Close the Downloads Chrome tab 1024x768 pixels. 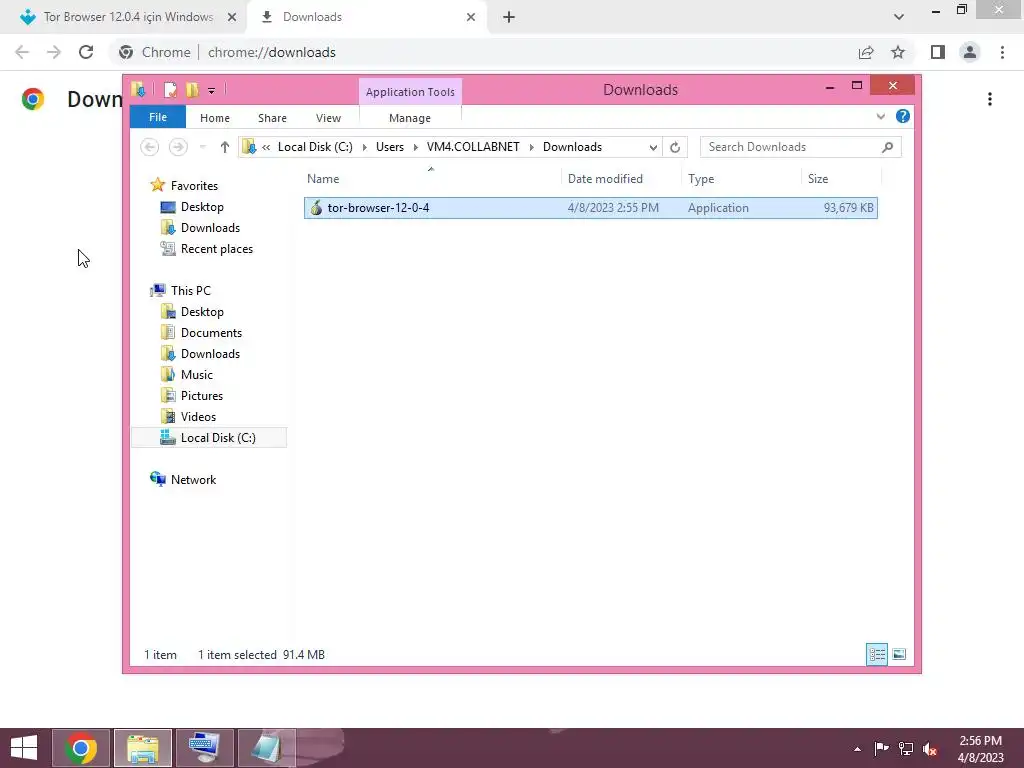pyautogui.click(x=471, y=17)
